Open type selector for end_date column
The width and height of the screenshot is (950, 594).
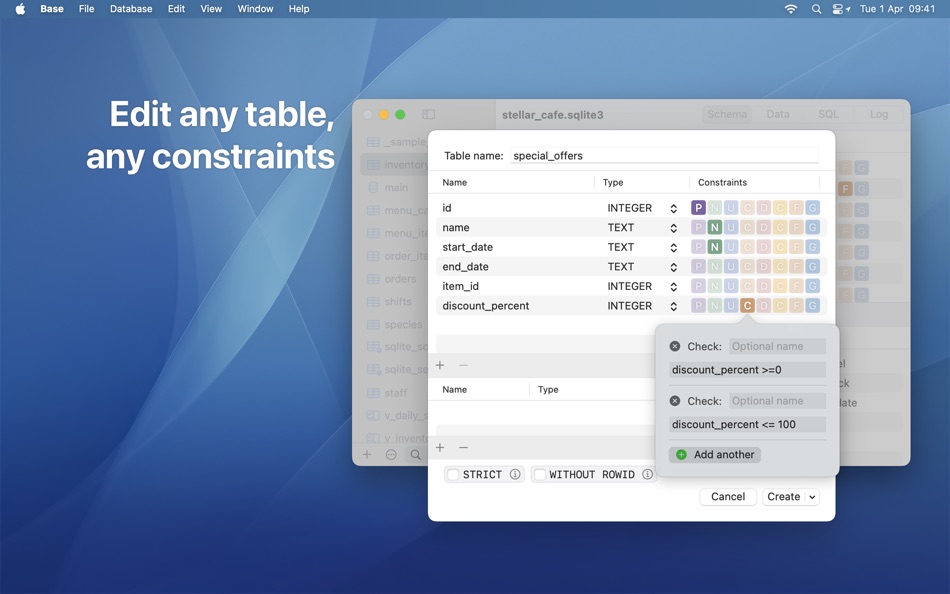pyautogui.click(x=673, y=267)
